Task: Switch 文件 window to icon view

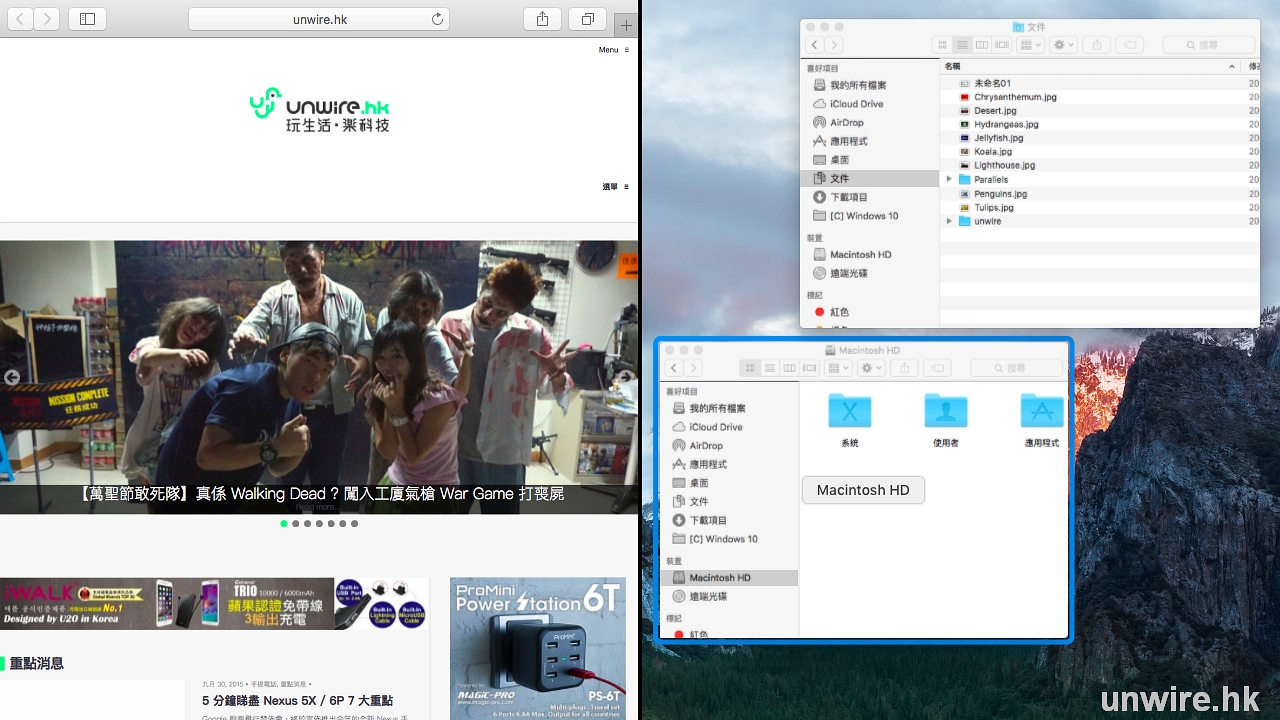Action: [941, 45]
